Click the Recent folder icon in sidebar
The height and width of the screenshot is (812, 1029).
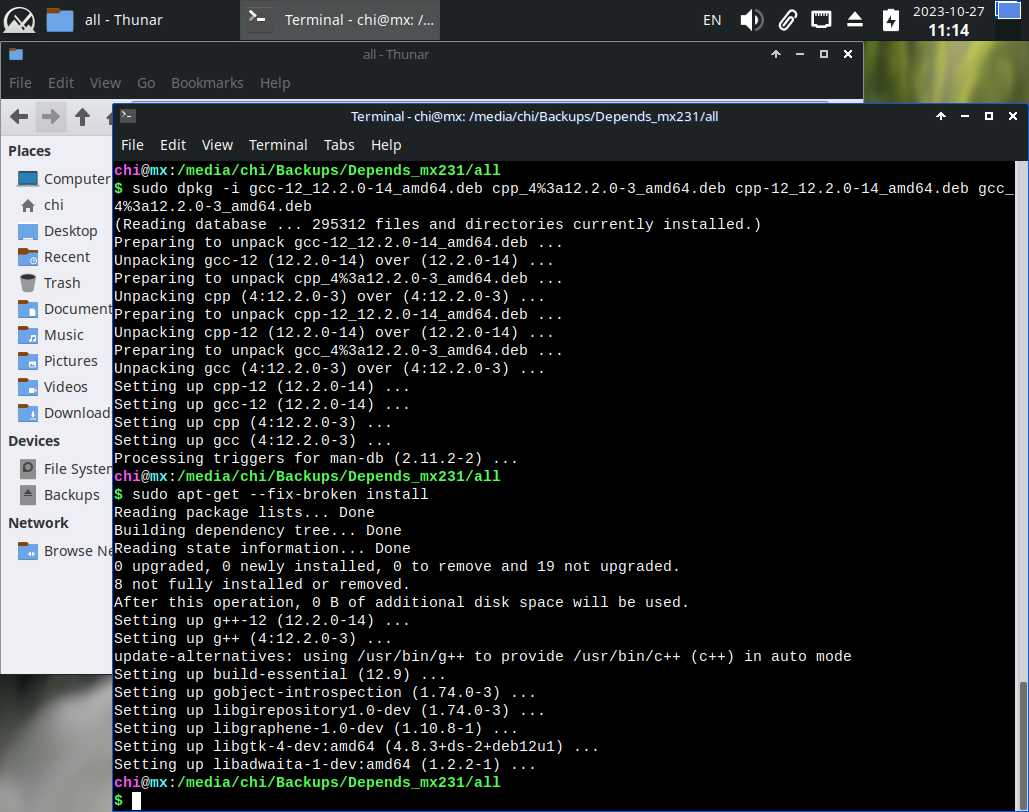[x=28, y=257]
